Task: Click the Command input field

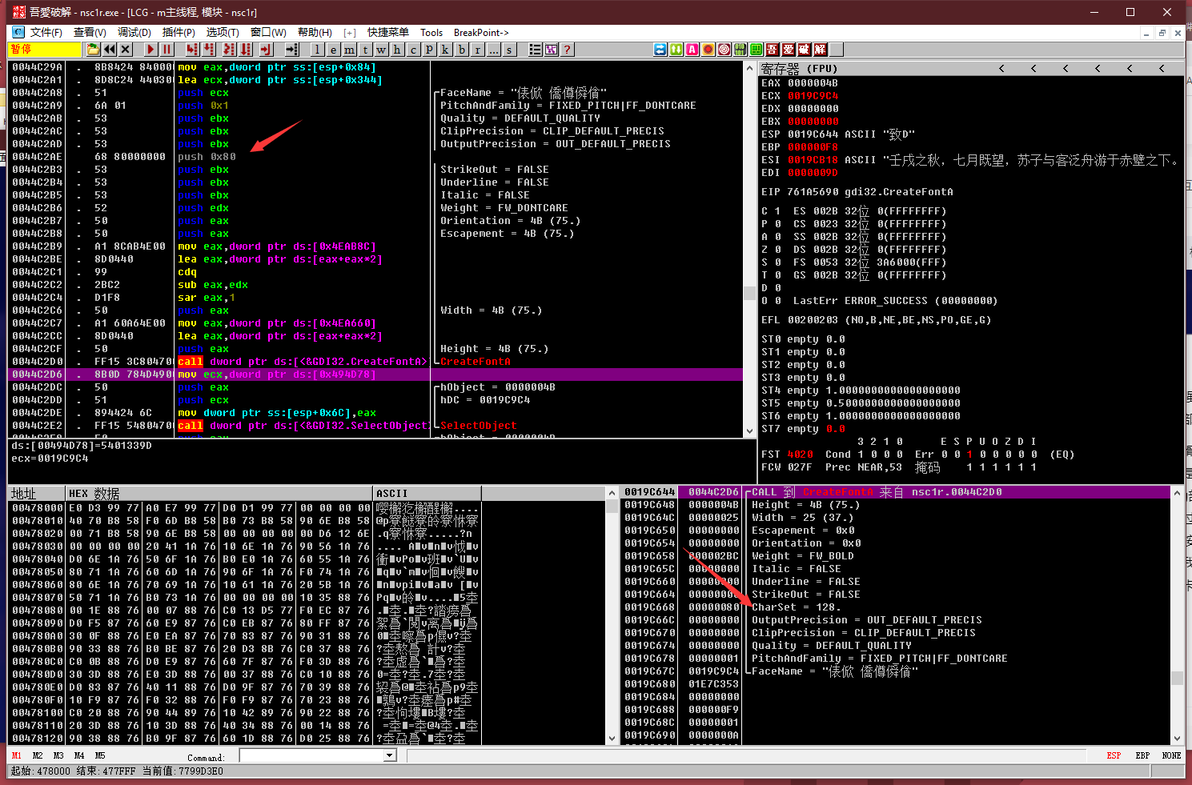Action: (311, 755)
